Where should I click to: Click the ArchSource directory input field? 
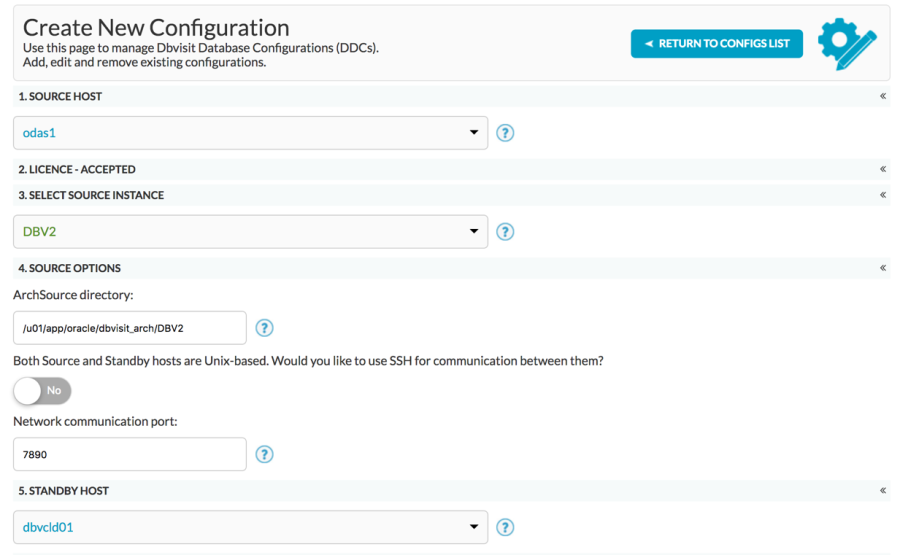pos(130,328)
